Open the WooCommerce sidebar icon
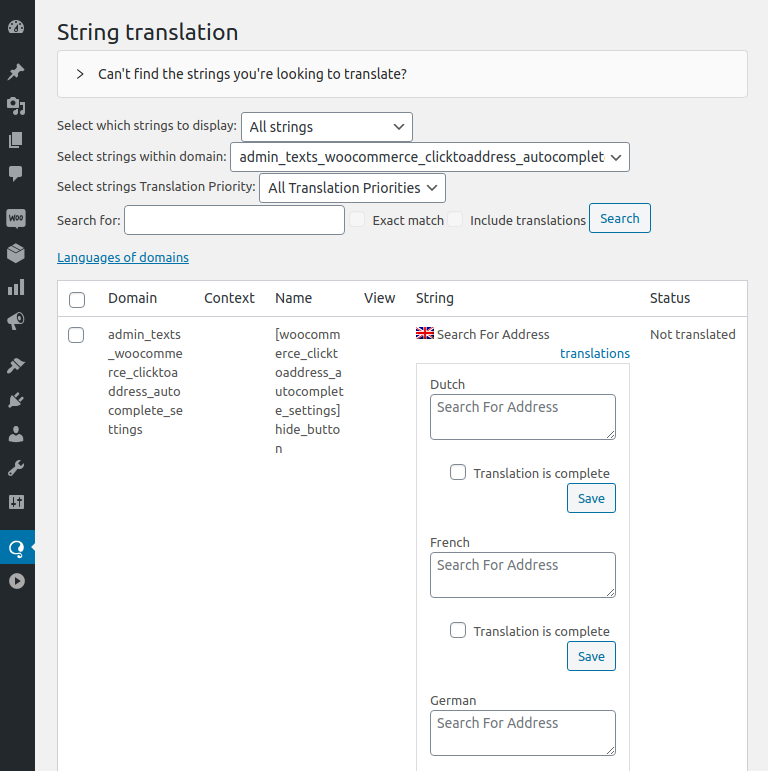This screenshot has width=768, height=771. (16, 218)
